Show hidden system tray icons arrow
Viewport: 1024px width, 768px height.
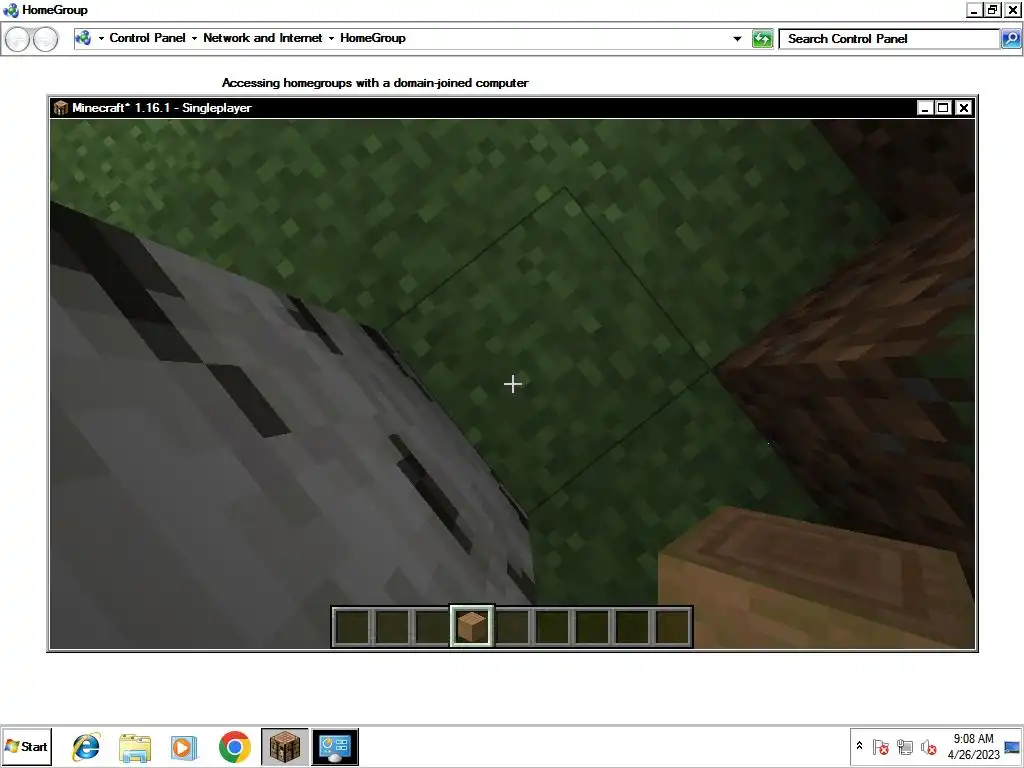pos(859,746)
